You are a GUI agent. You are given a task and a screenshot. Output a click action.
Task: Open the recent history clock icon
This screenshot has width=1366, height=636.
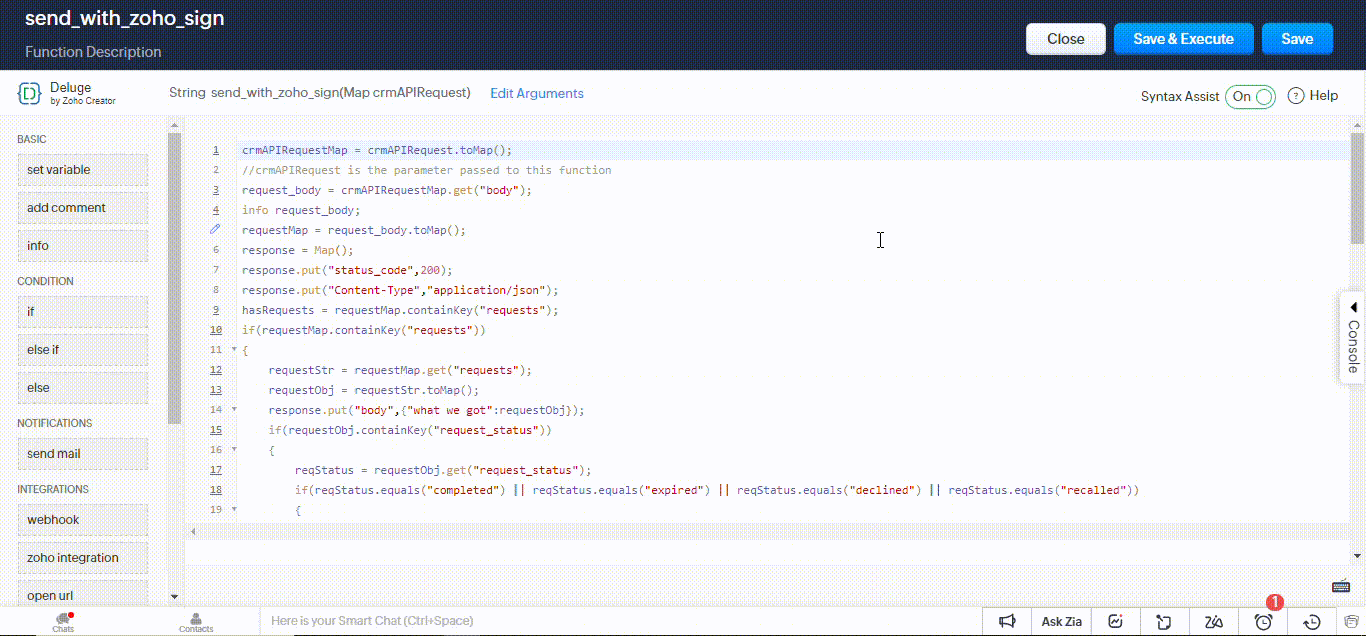coord(1313,621)
